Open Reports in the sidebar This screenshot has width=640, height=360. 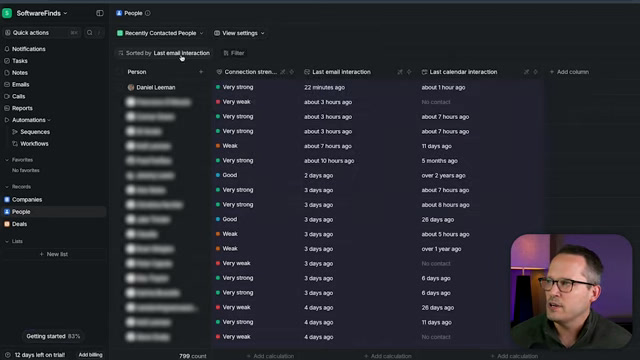pos(22,108)
